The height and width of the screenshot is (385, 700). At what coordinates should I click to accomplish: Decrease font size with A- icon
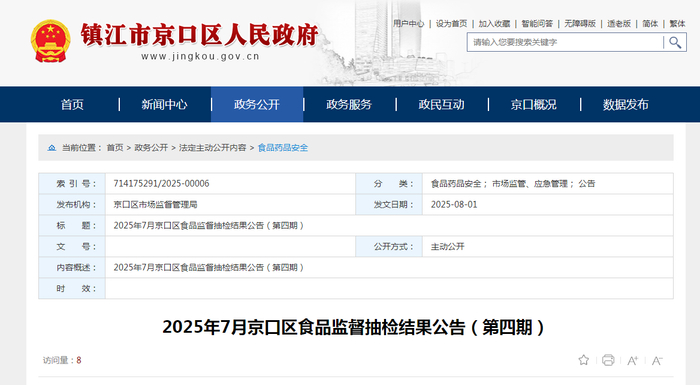(657, 360)
